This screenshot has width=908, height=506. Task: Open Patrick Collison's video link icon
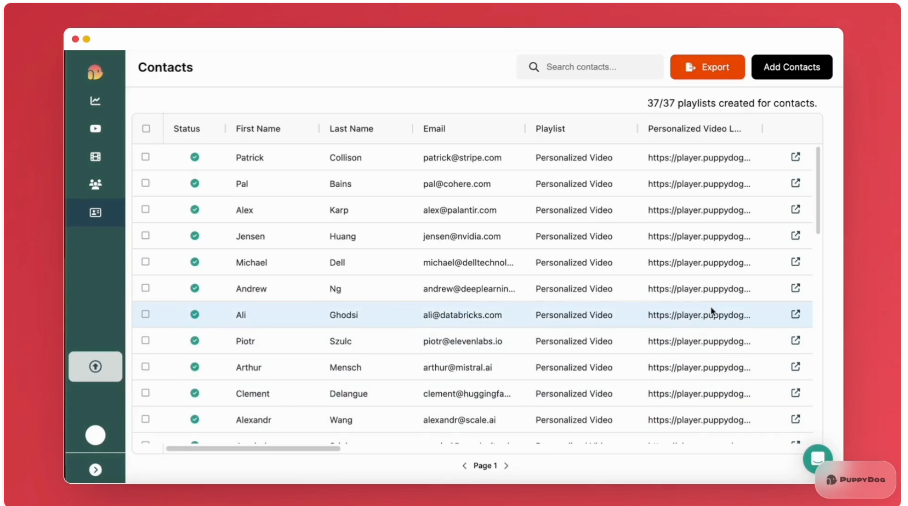(x=795, y=157)
